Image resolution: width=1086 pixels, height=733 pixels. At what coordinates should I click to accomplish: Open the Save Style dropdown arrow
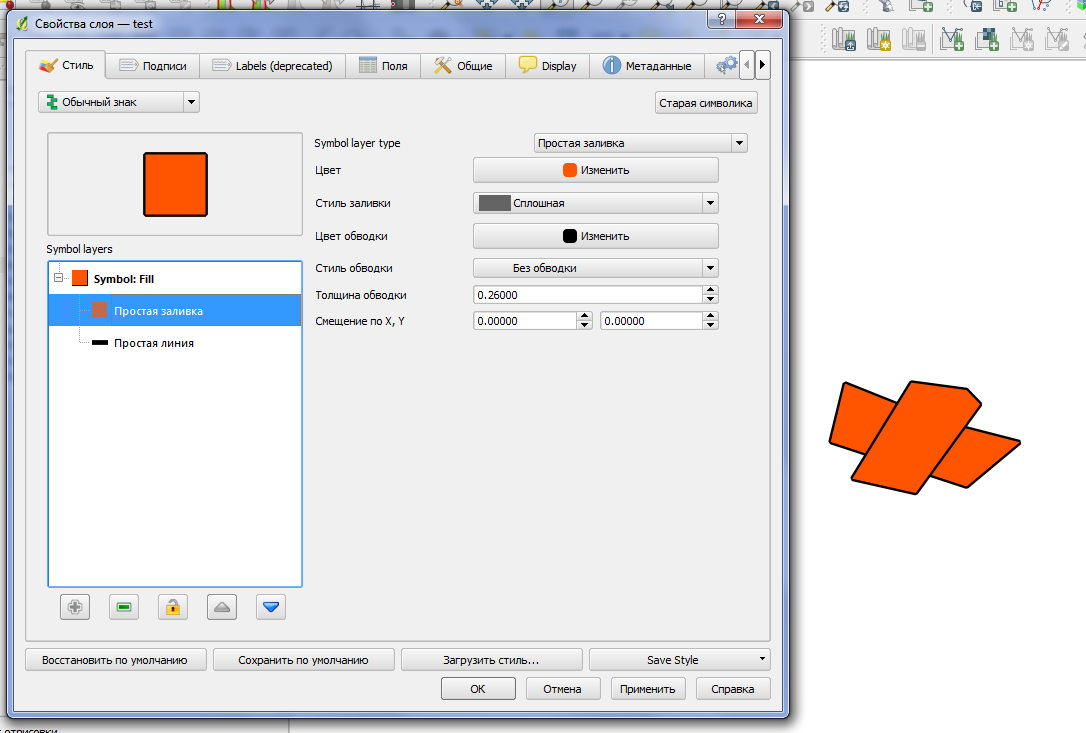click(761, 659)
